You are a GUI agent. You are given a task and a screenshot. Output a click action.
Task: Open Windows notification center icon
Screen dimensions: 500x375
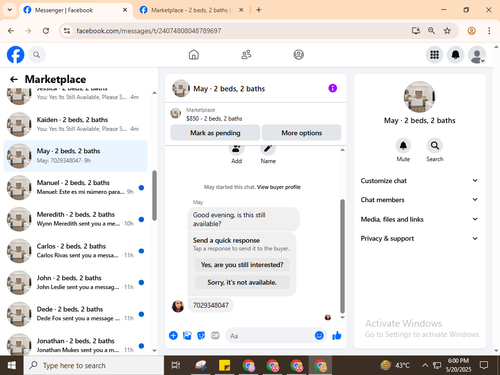click(484, 365)
